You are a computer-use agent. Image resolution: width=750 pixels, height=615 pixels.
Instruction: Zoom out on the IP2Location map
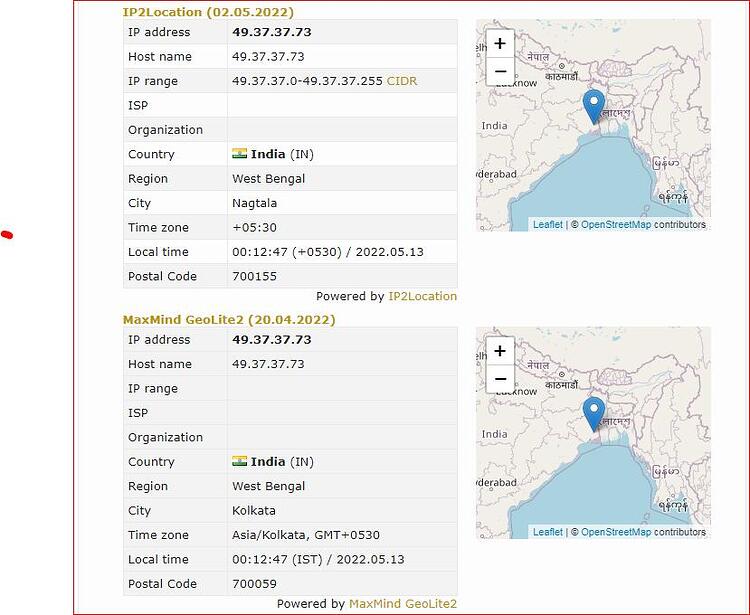500,71
